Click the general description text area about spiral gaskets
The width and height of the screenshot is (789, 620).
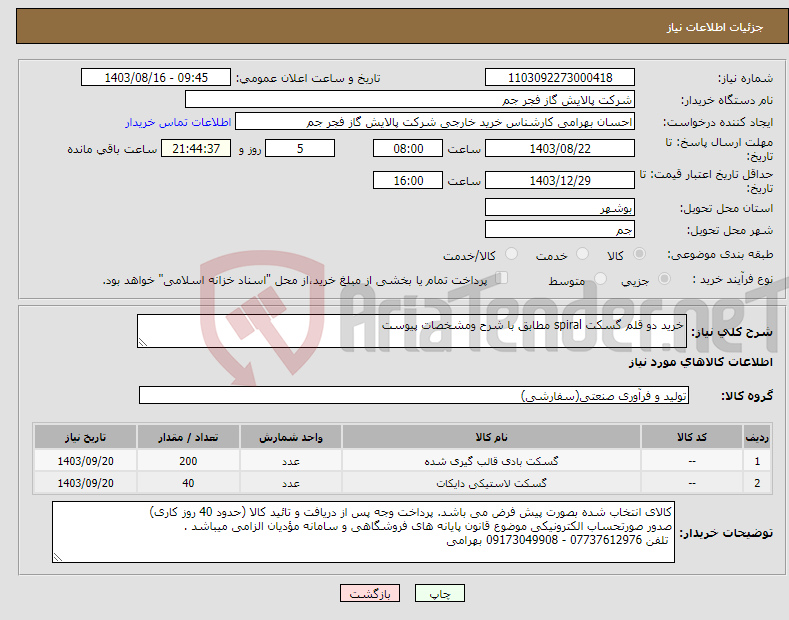coord(412,331)
